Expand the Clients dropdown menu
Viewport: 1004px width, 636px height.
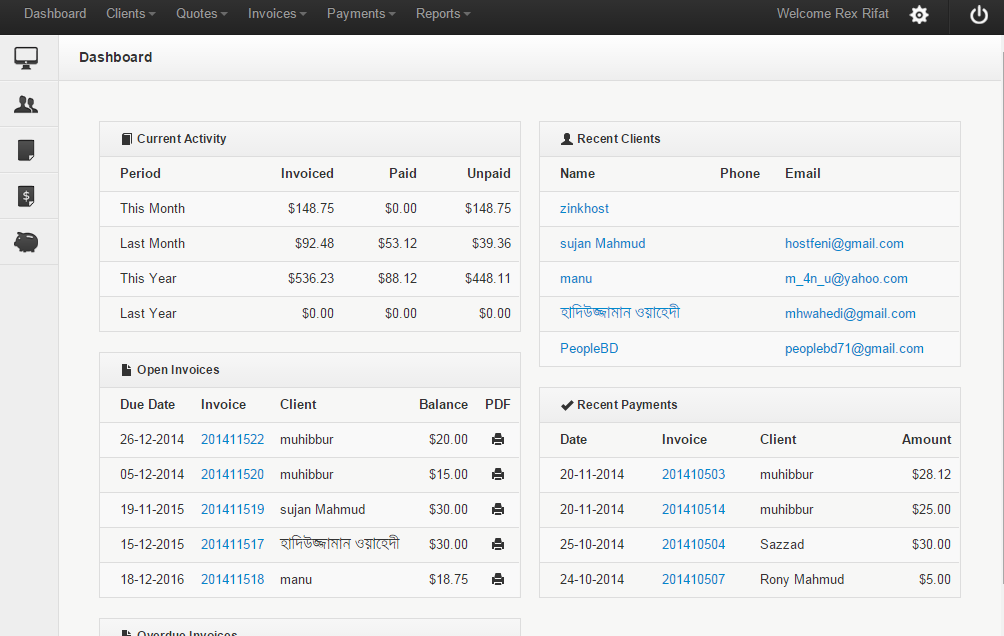point(130,14)
